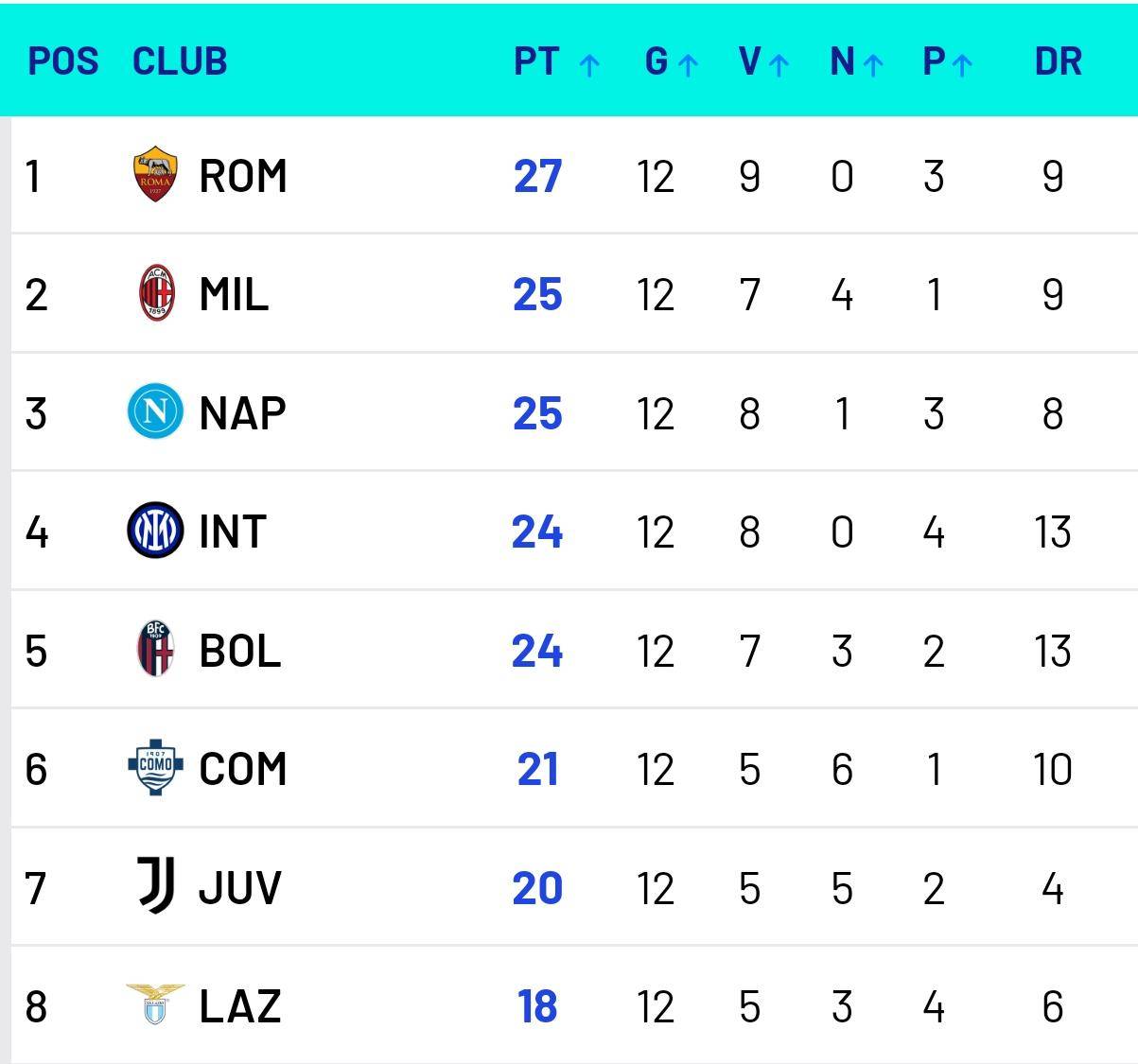Click the AC Milan club crest
This screenshot has width=1138, height=1064.
point(157,293)
